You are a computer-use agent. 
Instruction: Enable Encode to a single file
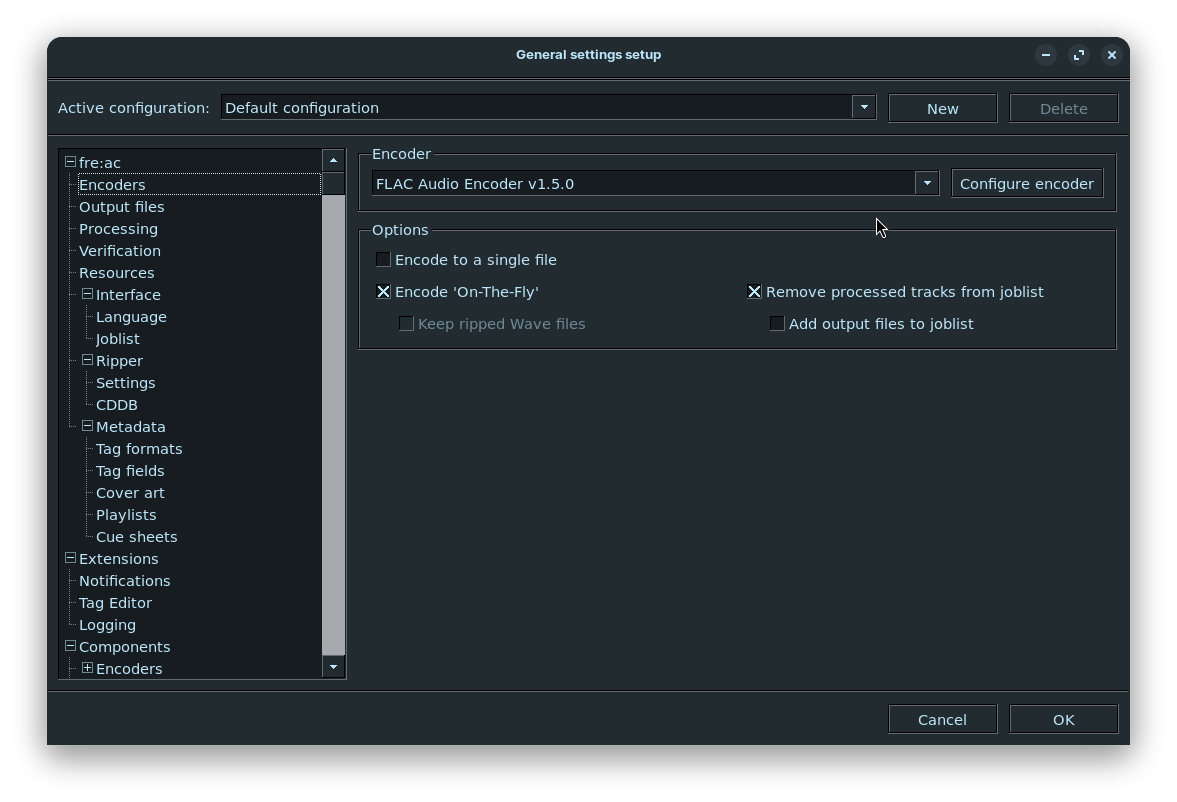[x=383, y=260]
